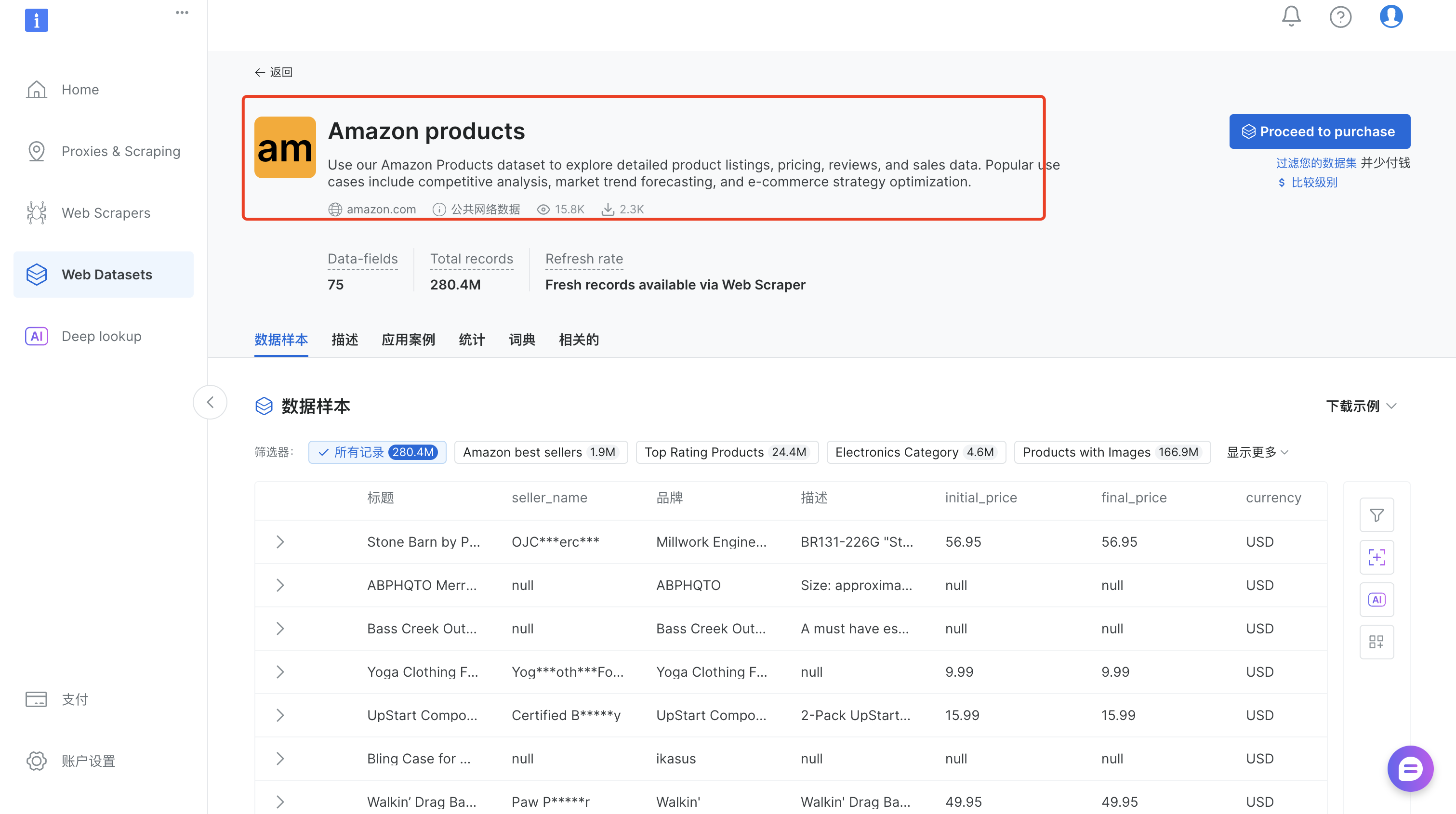Click the views eye icon 15.8K
1456x814 pixels.
point(543,210)
